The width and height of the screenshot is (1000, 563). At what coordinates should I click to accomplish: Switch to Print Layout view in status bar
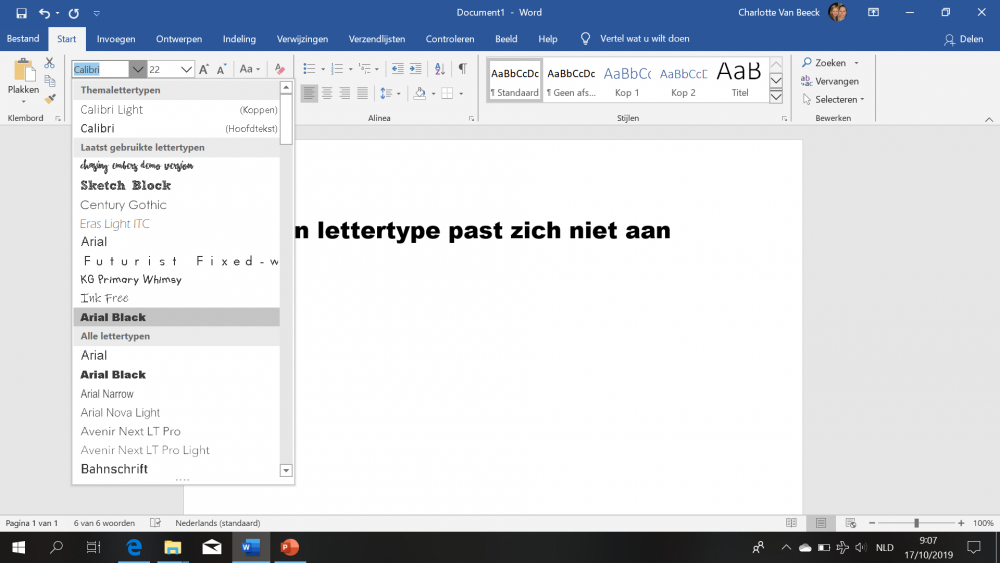[x=820, y=523]
